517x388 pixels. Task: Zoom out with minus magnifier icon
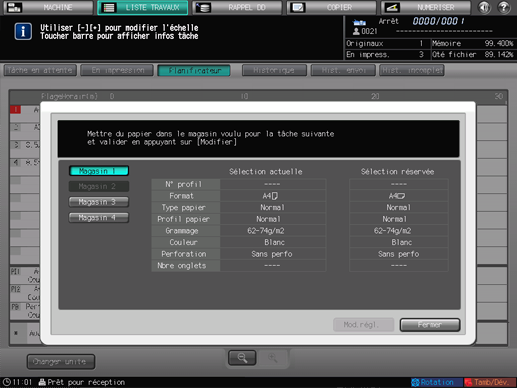click(x=242, y=358)
